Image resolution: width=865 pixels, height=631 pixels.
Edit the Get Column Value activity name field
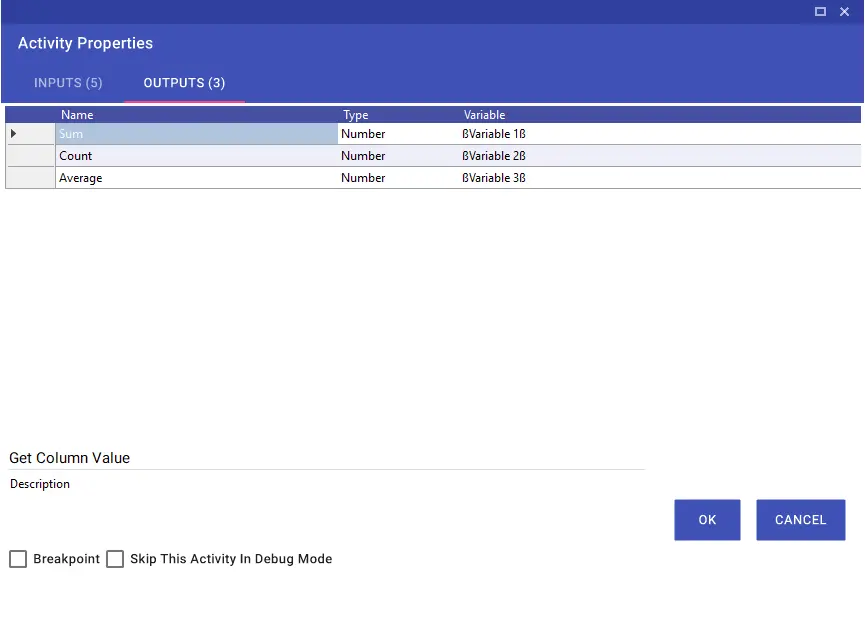coord(327,458)
